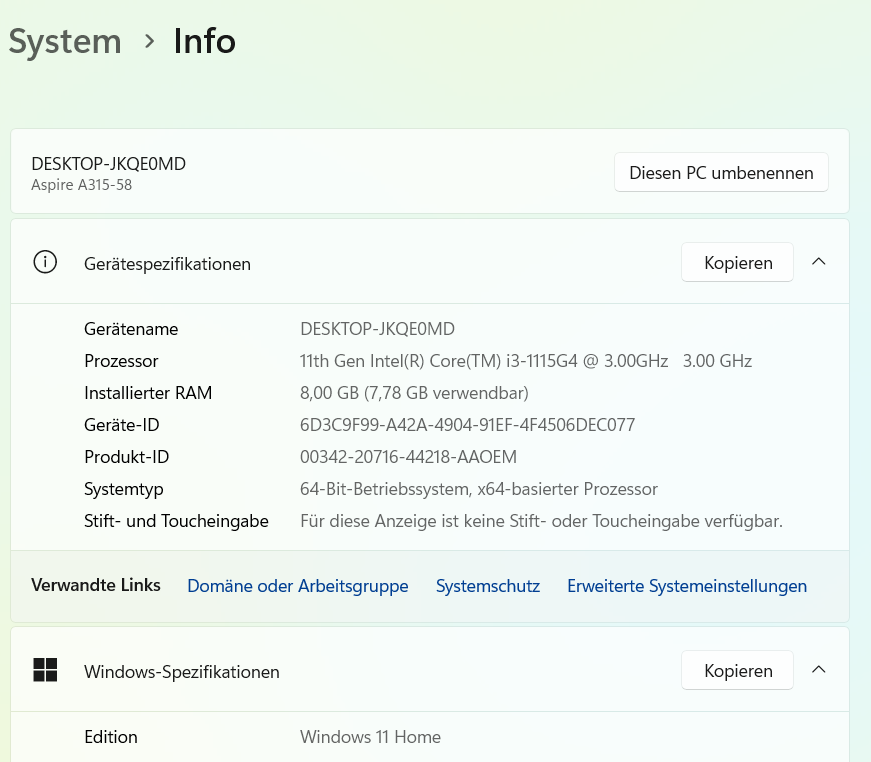The image size is (871, 762).
Task: Click Diesen PC umbenennen button
Action: pyautogui.click(x=721, y=173)
